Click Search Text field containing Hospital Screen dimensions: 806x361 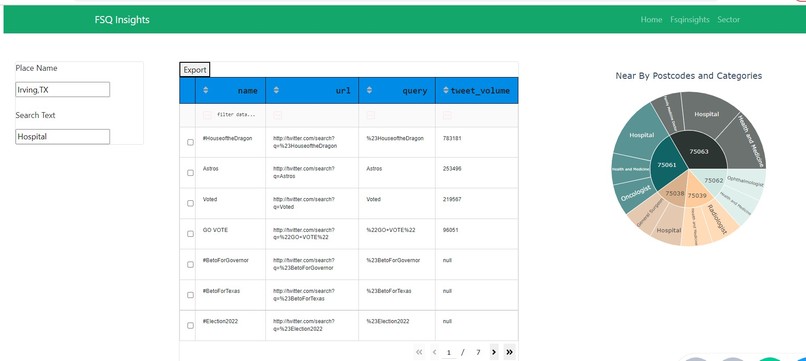pyautogui.click(x=63, y=136)
